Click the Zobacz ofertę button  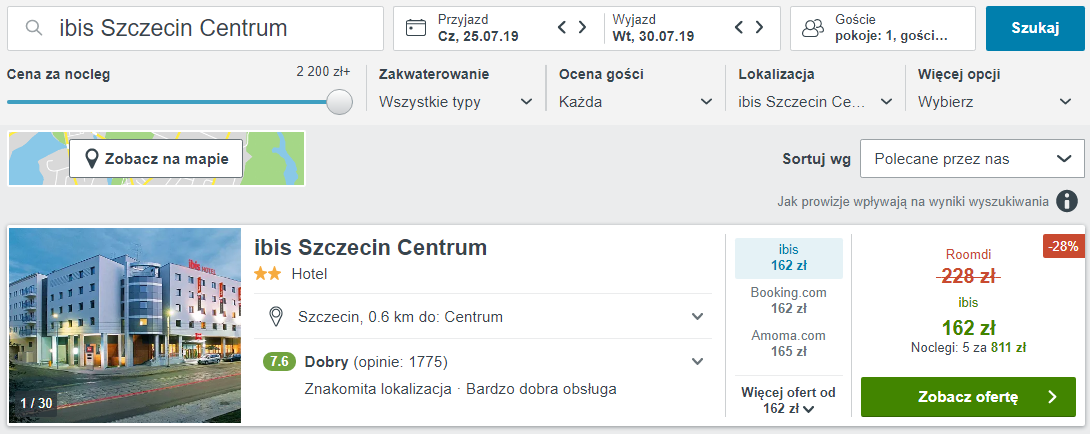click(x=968, y=397)
